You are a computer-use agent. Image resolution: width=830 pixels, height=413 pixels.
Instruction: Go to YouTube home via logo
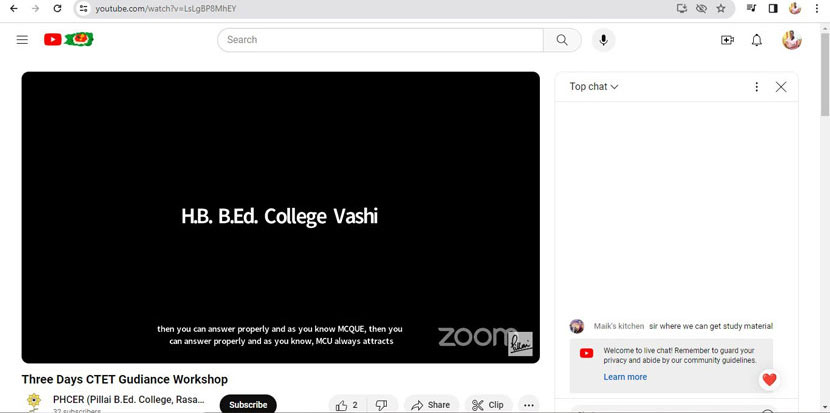(x=69, y=39)
